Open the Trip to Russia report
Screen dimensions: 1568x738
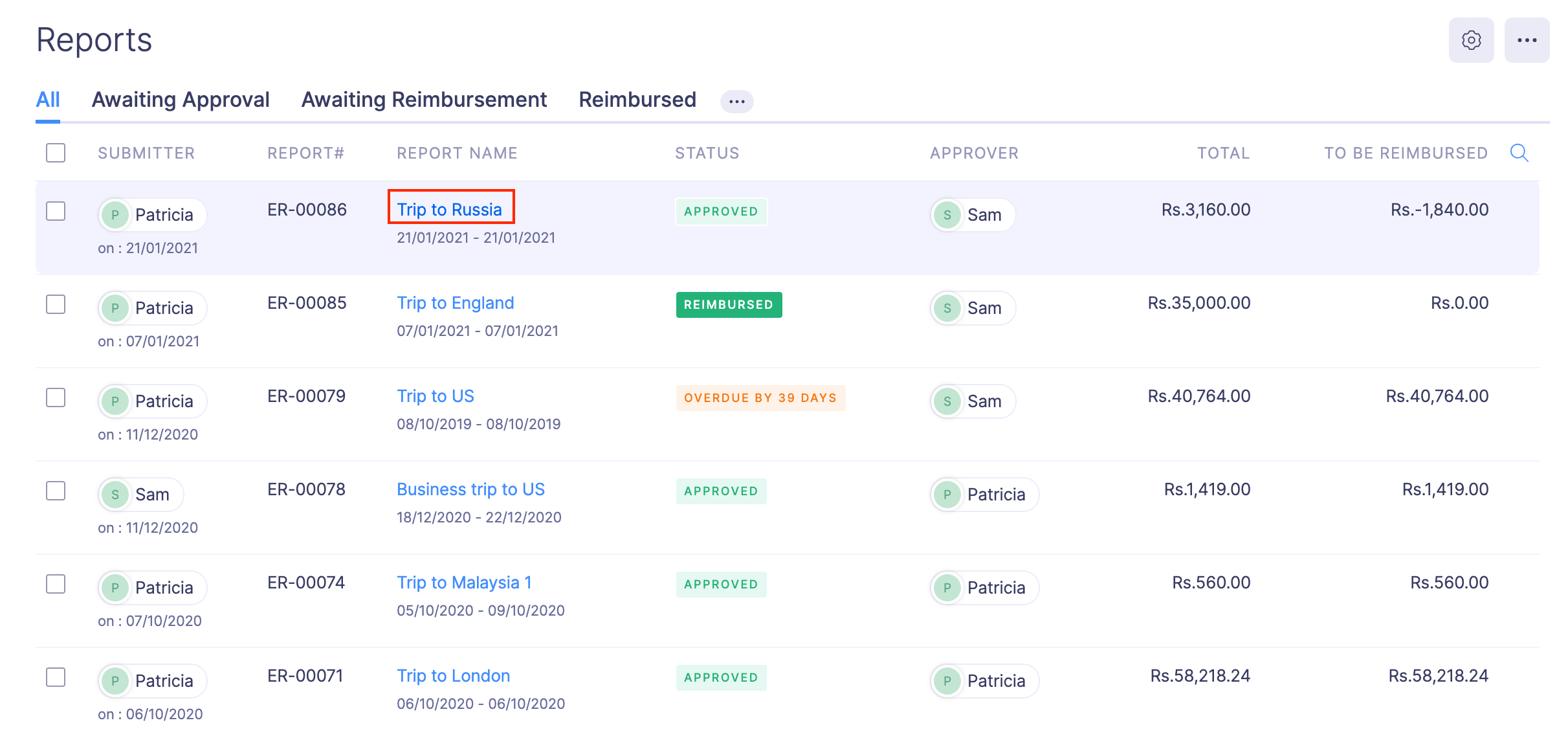(x=450, y=209)
